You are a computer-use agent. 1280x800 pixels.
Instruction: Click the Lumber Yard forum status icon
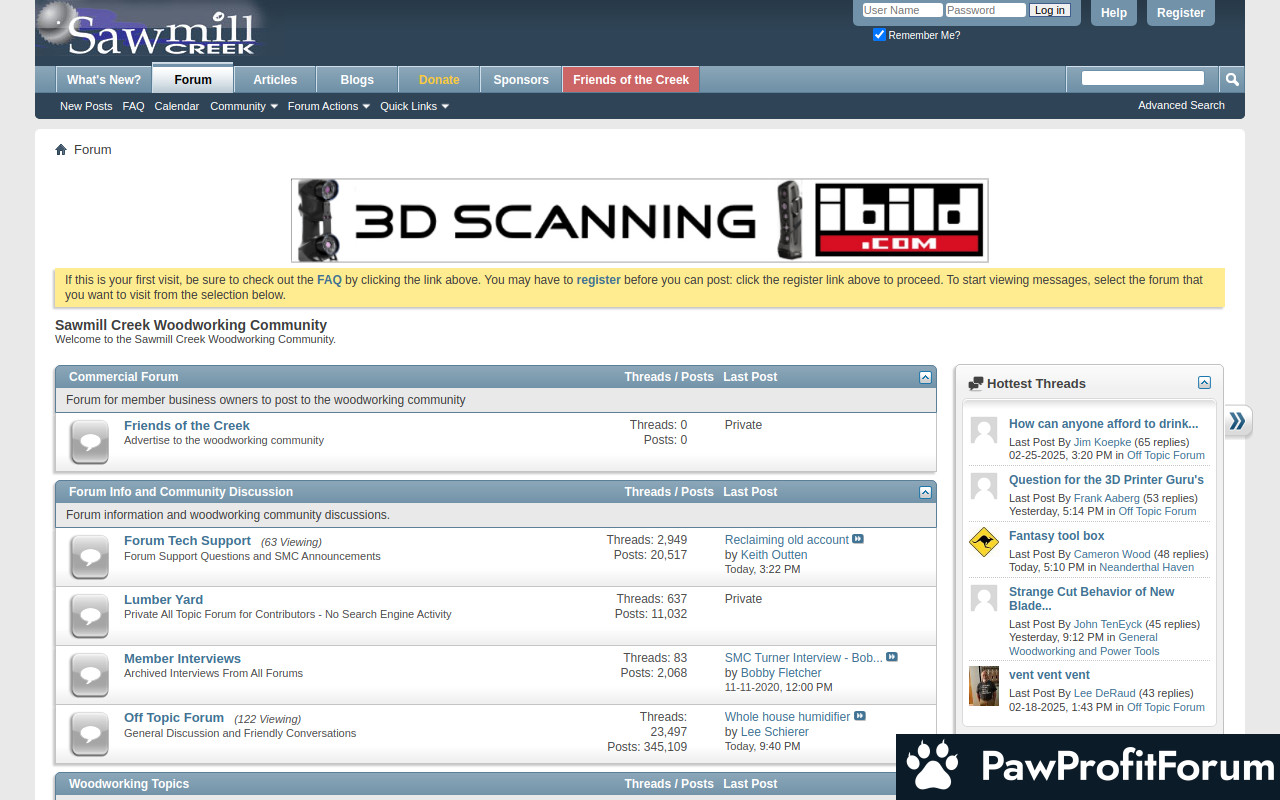(x=89, y=616)
